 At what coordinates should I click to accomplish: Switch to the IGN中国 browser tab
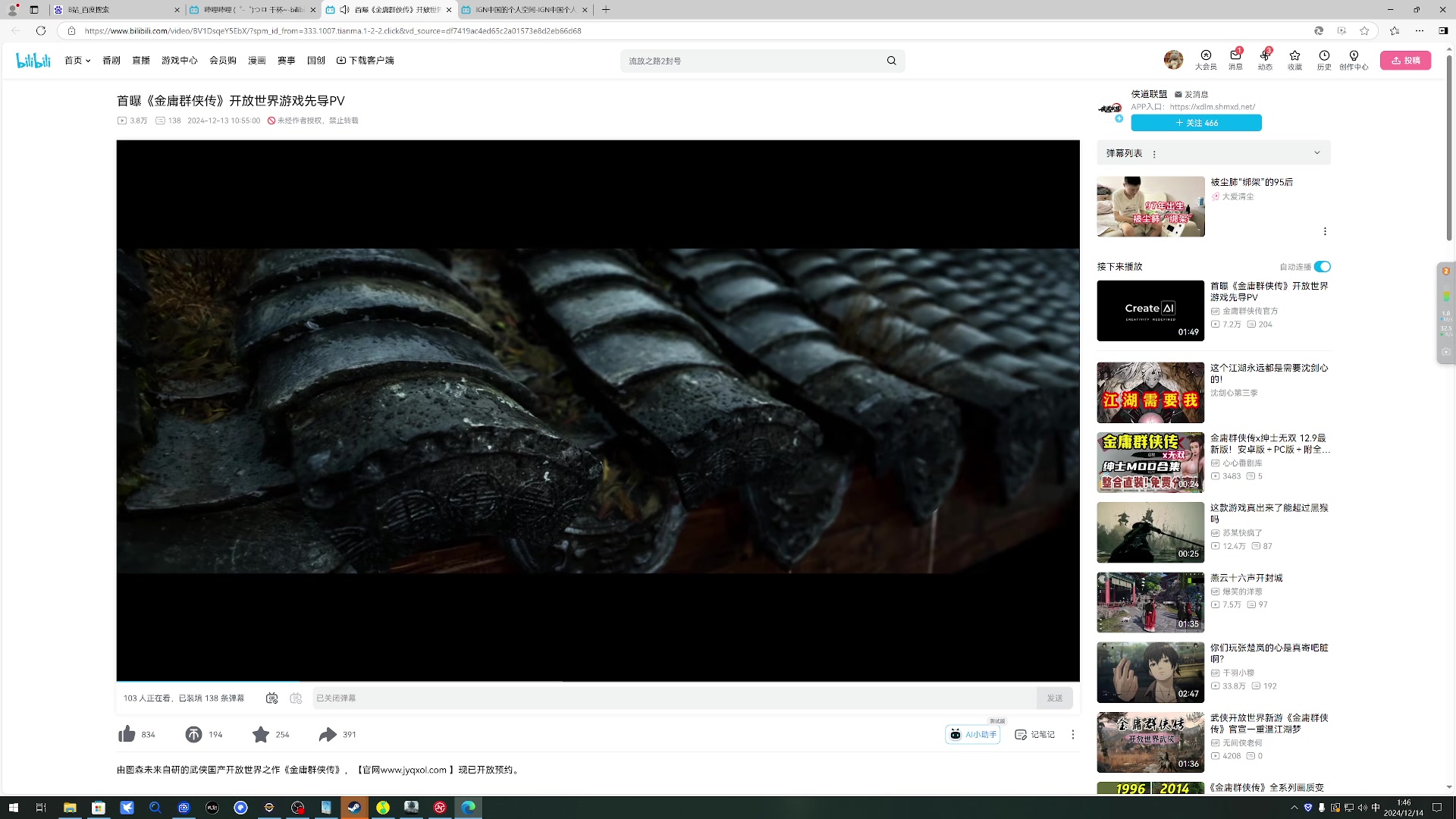tap(524, 10)
